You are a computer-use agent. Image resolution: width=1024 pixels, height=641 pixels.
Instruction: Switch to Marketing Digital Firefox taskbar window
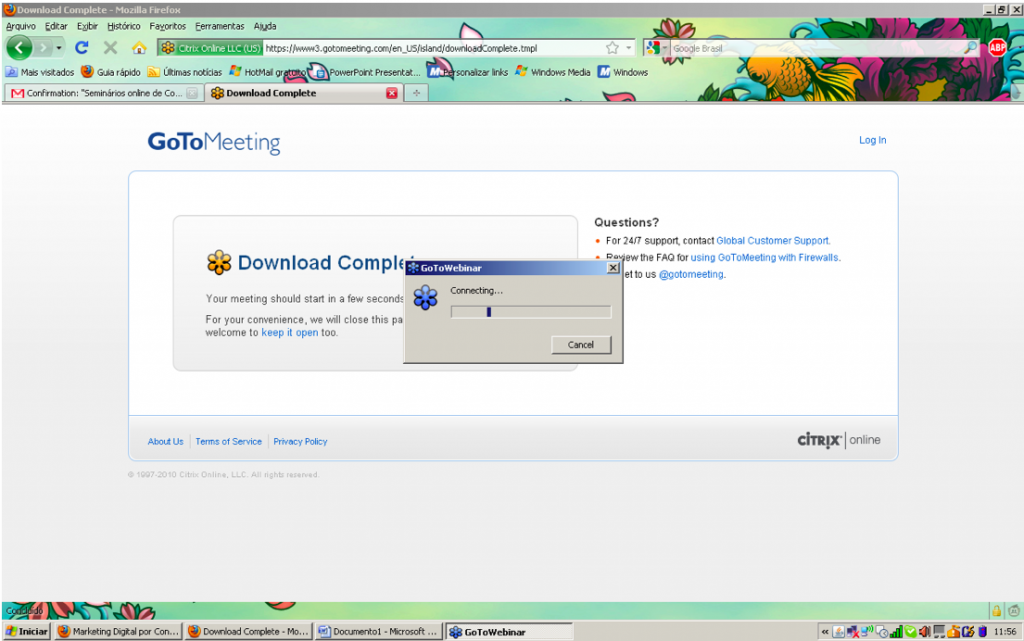click(118, 631)
